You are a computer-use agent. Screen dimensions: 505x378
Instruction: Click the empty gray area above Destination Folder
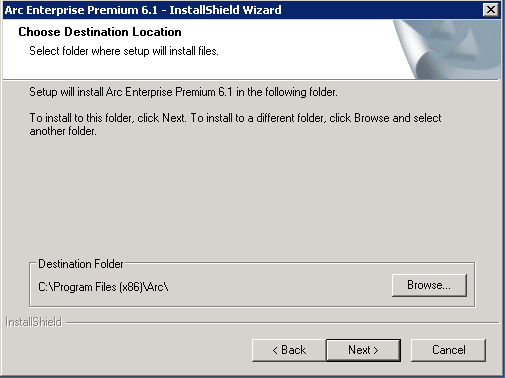[252, 197]
